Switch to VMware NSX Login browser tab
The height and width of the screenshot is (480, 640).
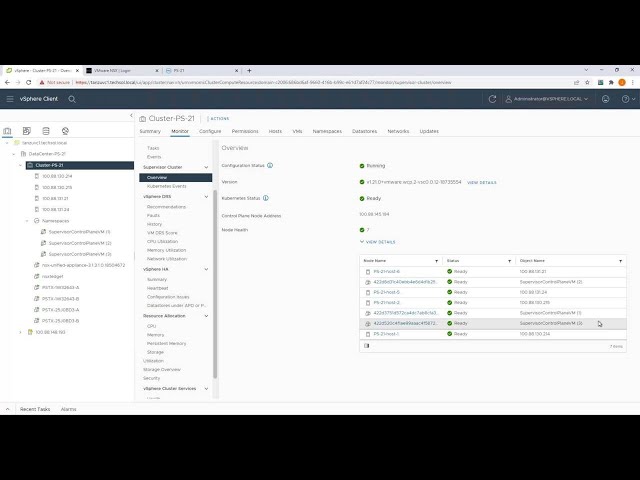tap(121, 71)
